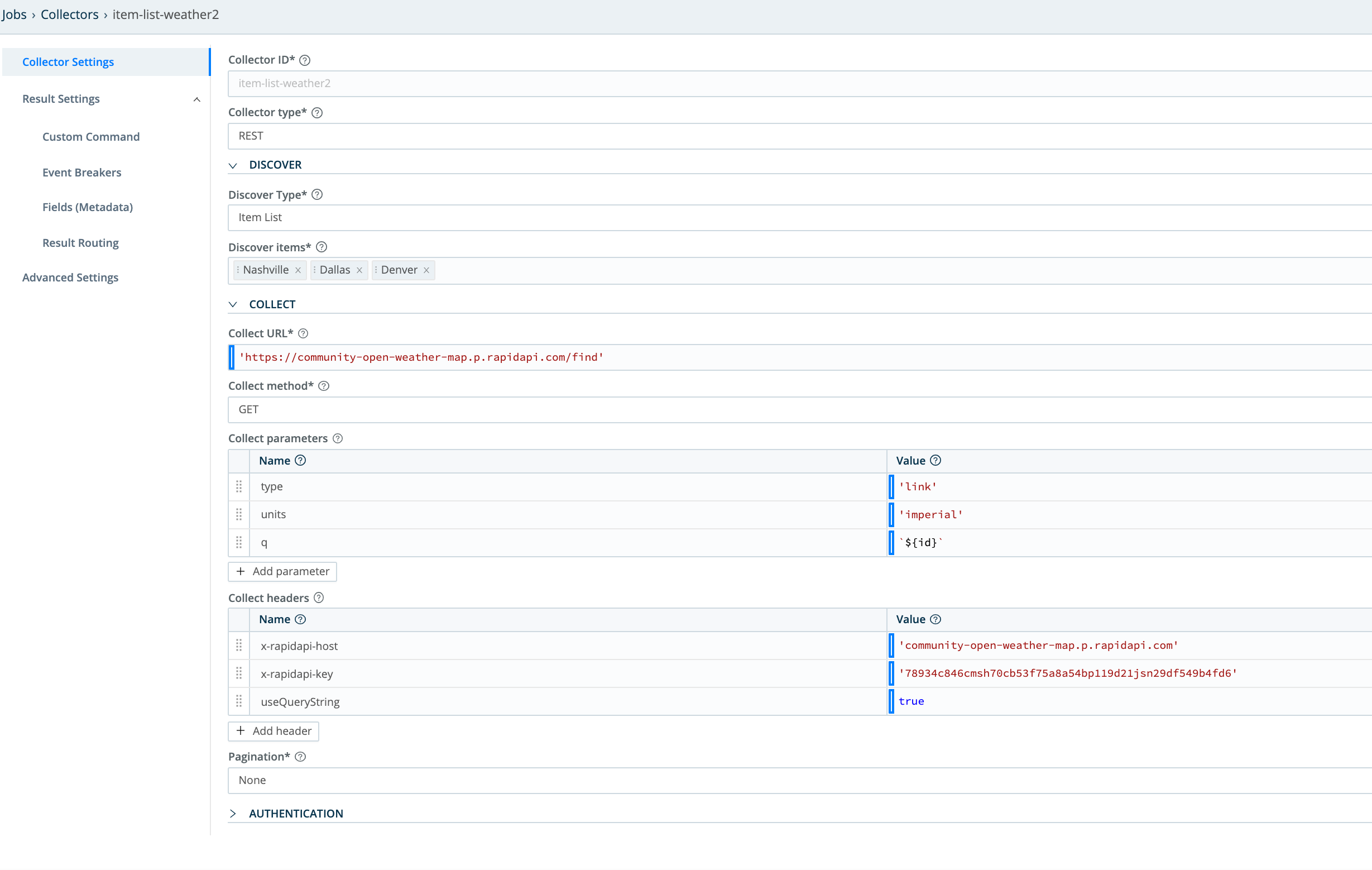Open Value column help in Collect parameters

click(935, 461)
